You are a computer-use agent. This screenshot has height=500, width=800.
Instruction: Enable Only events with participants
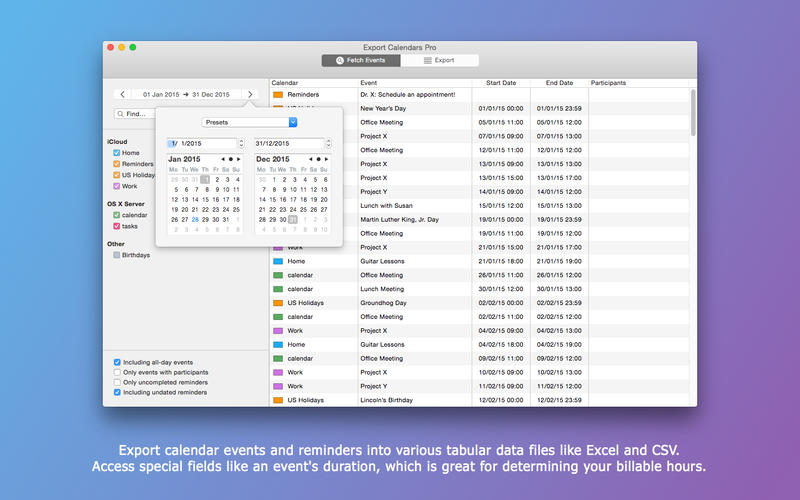tap(118, 372)
